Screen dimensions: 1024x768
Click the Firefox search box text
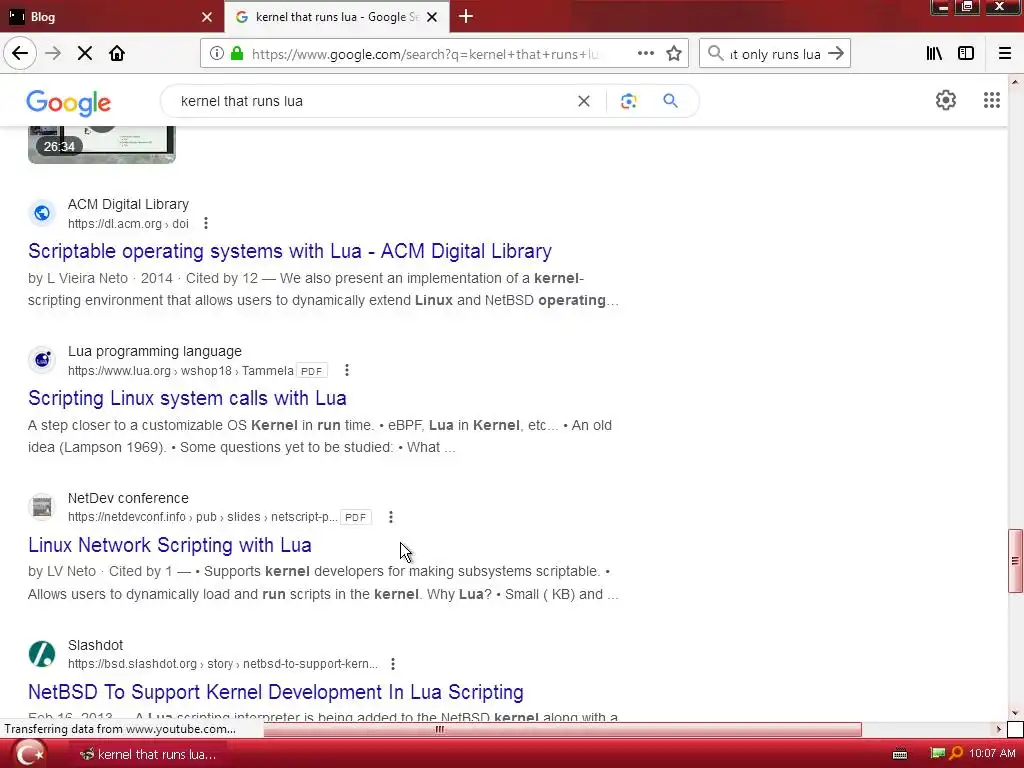[775, 54]
